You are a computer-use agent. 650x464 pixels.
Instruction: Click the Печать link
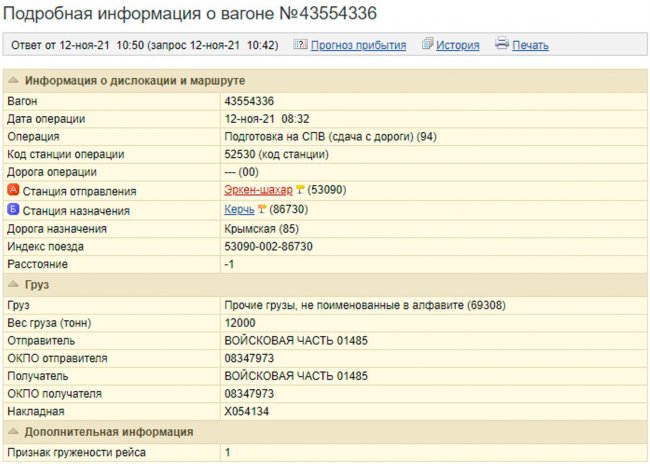(530, 45)
